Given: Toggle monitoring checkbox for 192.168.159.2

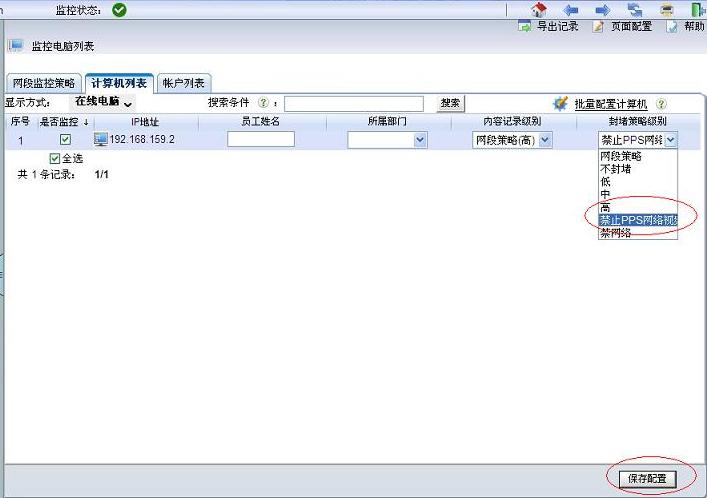Looking at the screenshot, I should tap(66, 140).
